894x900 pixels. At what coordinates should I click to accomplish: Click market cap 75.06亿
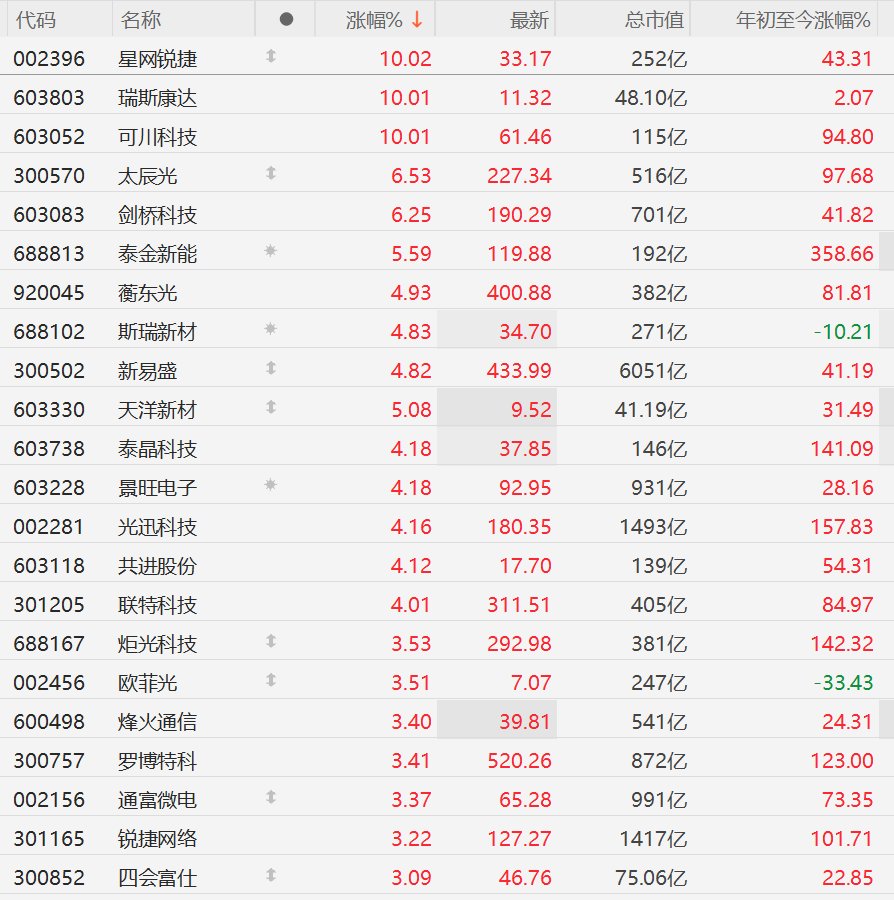651,879
